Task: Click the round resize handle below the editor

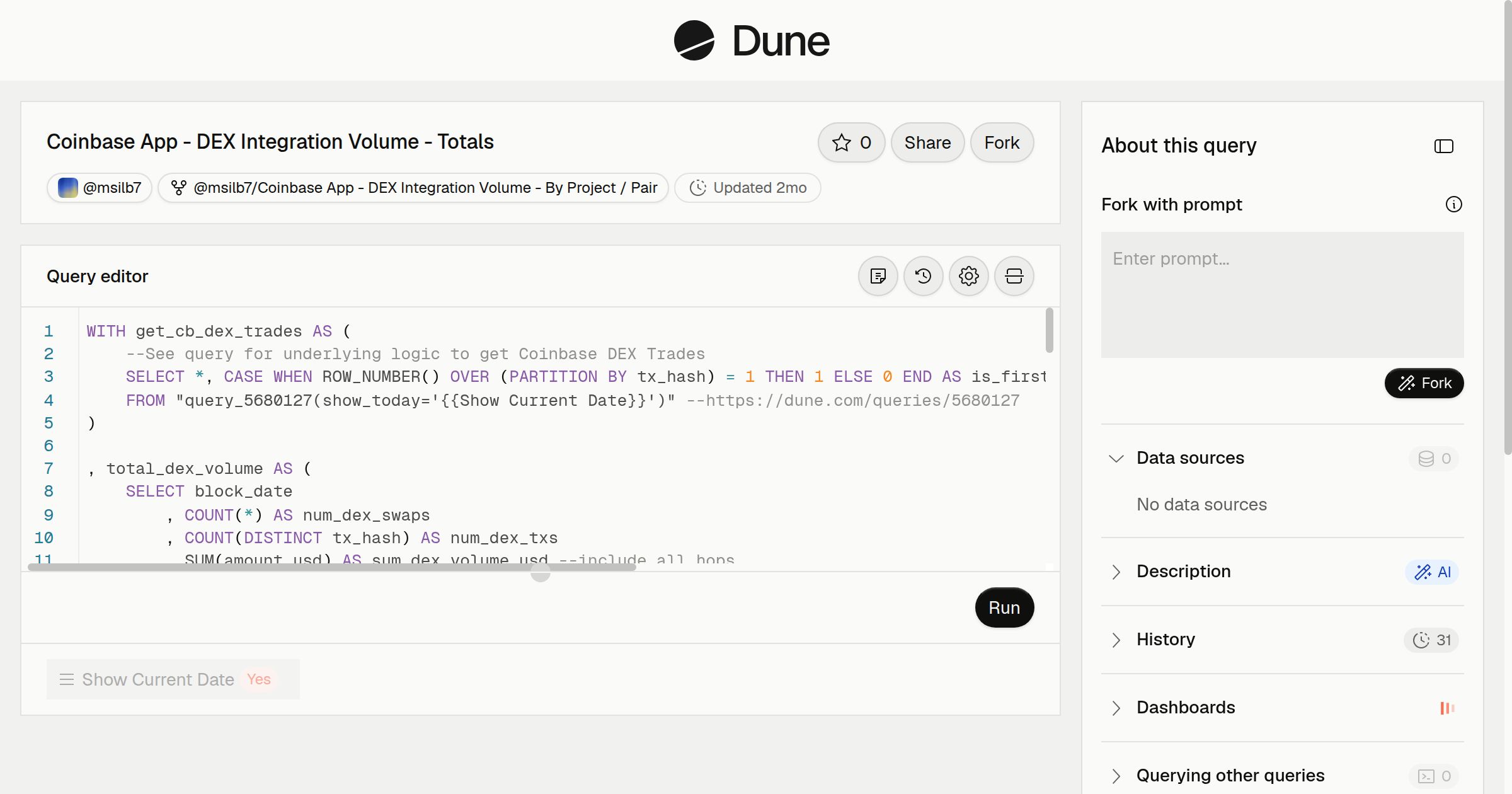Action: [541, 572]
